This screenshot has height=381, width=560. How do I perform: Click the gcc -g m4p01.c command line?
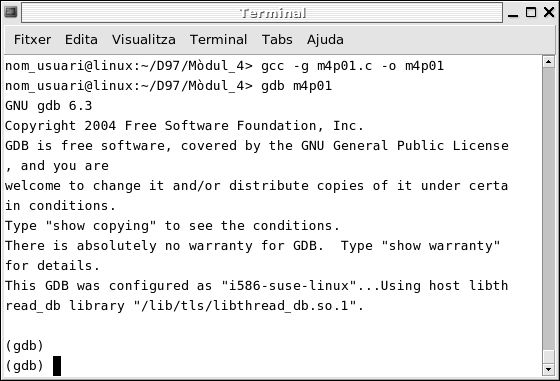coord(225,66)
